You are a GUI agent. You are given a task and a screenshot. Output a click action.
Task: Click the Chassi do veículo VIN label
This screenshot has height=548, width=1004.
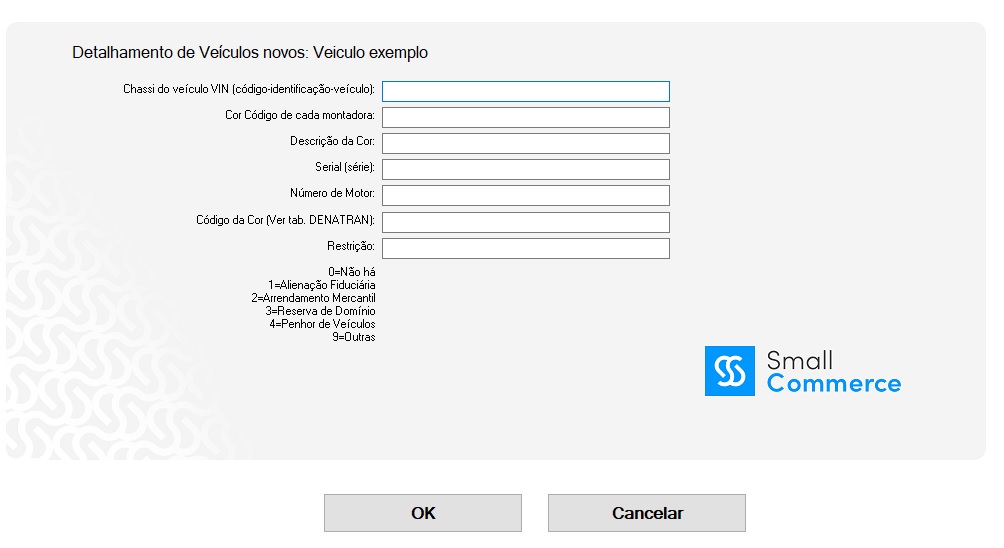248,90
